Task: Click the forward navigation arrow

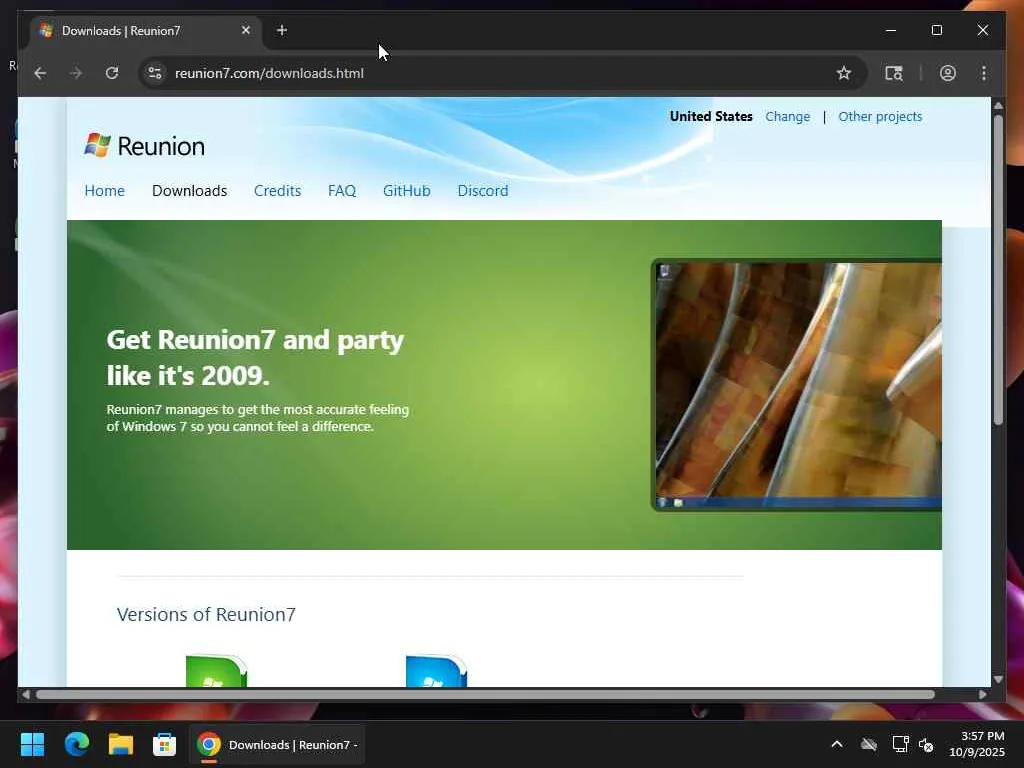Action: 76,73
